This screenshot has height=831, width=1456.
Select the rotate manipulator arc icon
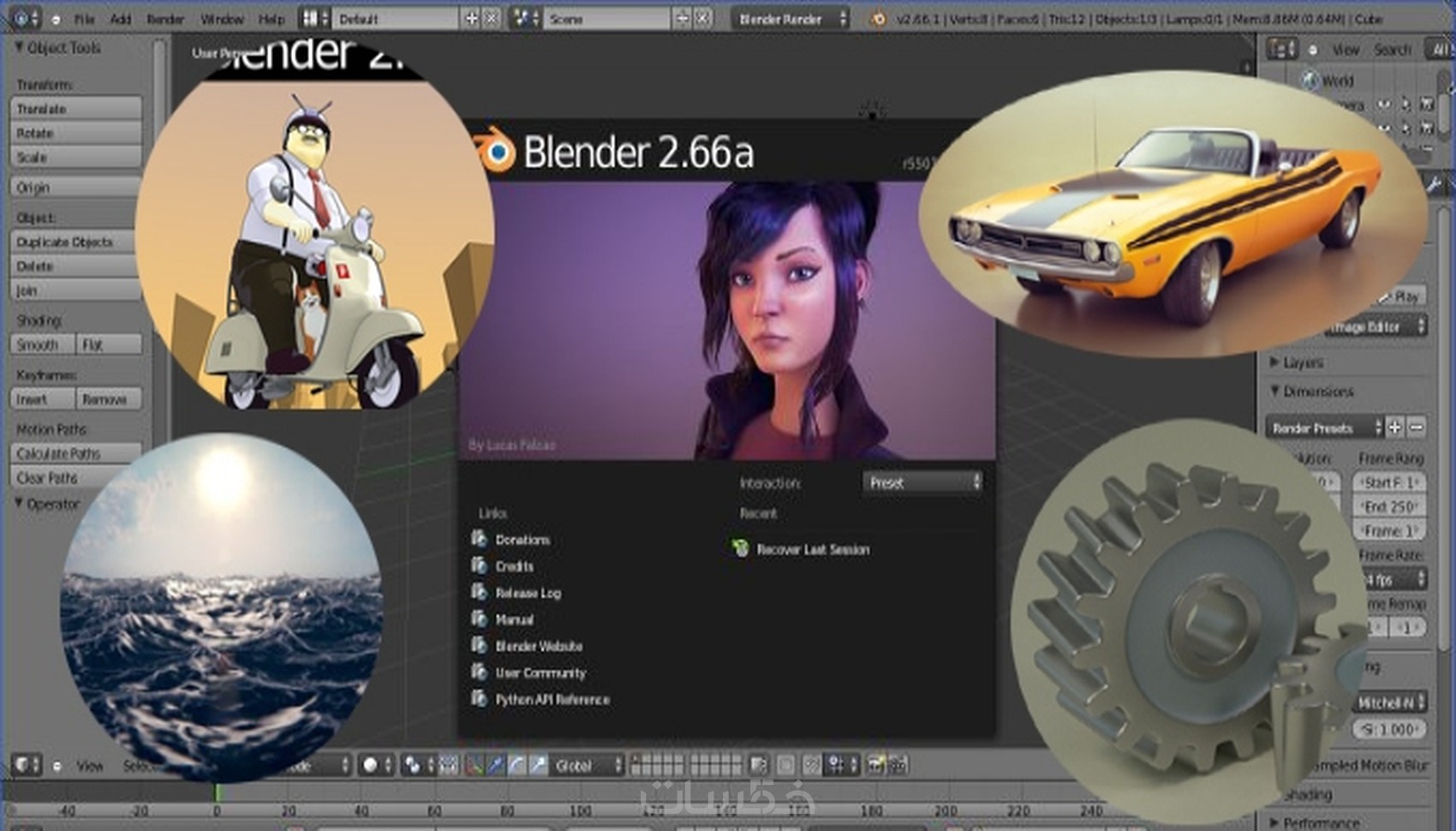click(516, 764)
